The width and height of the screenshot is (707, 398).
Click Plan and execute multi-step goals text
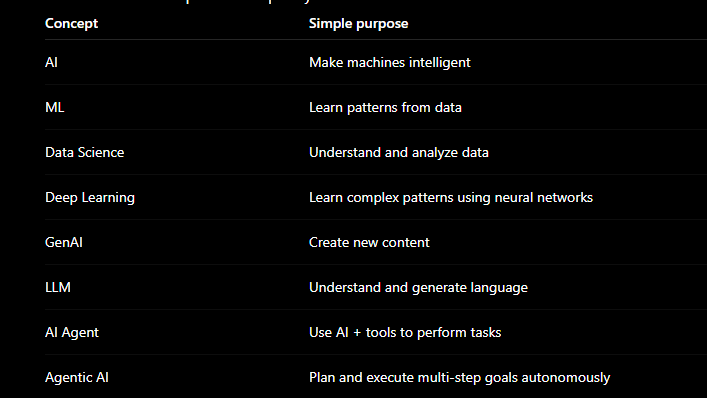413,378
